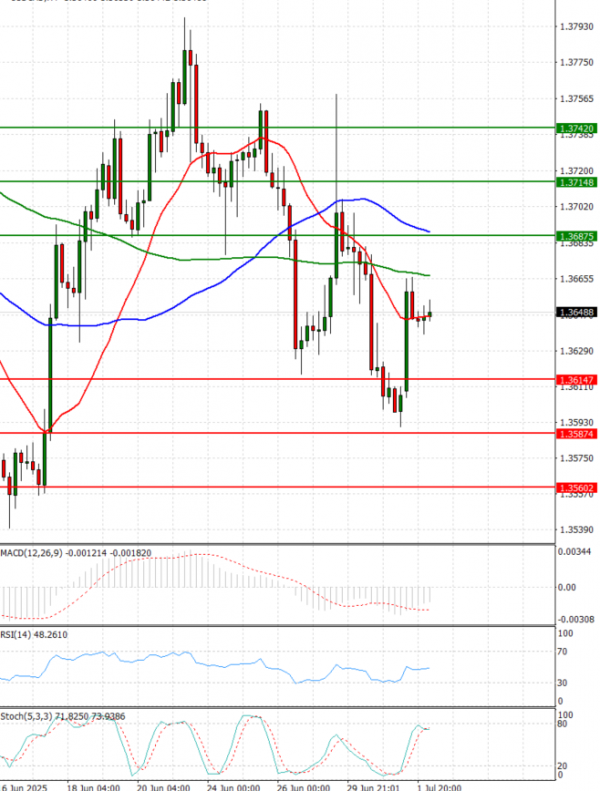Click the Stochastic scale level 20 label
Image resolution: width=600 pixels, height=791 pixels.
click(x=563, y=766)
